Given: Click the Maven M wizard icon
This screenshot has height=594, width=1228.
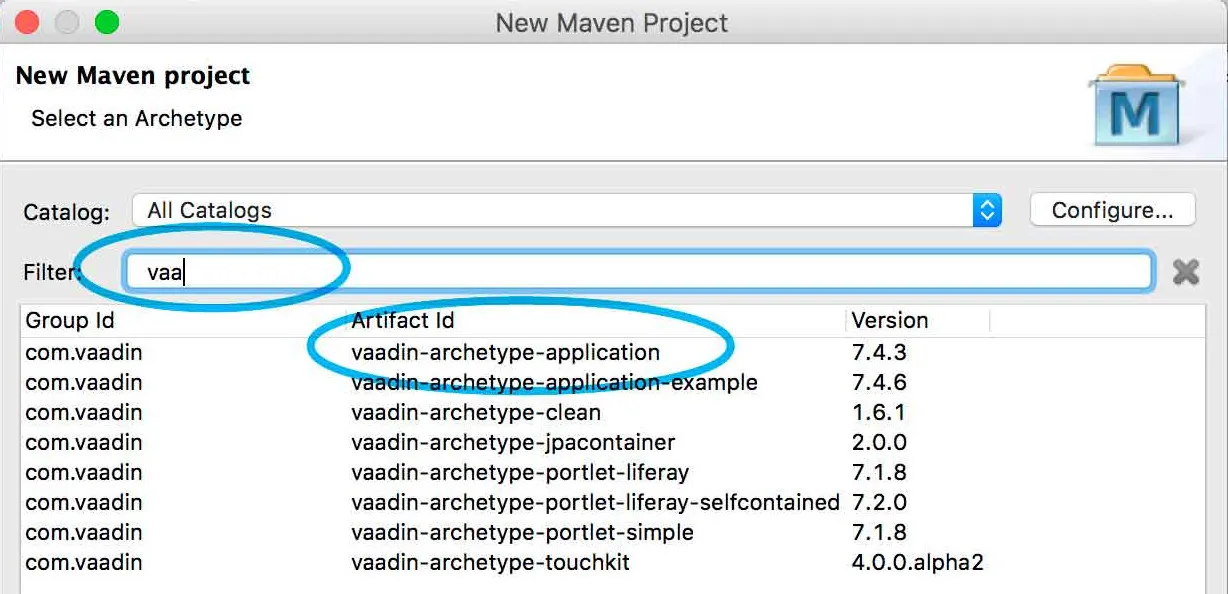Looking at the screenshot, I should click(1137, 106).
